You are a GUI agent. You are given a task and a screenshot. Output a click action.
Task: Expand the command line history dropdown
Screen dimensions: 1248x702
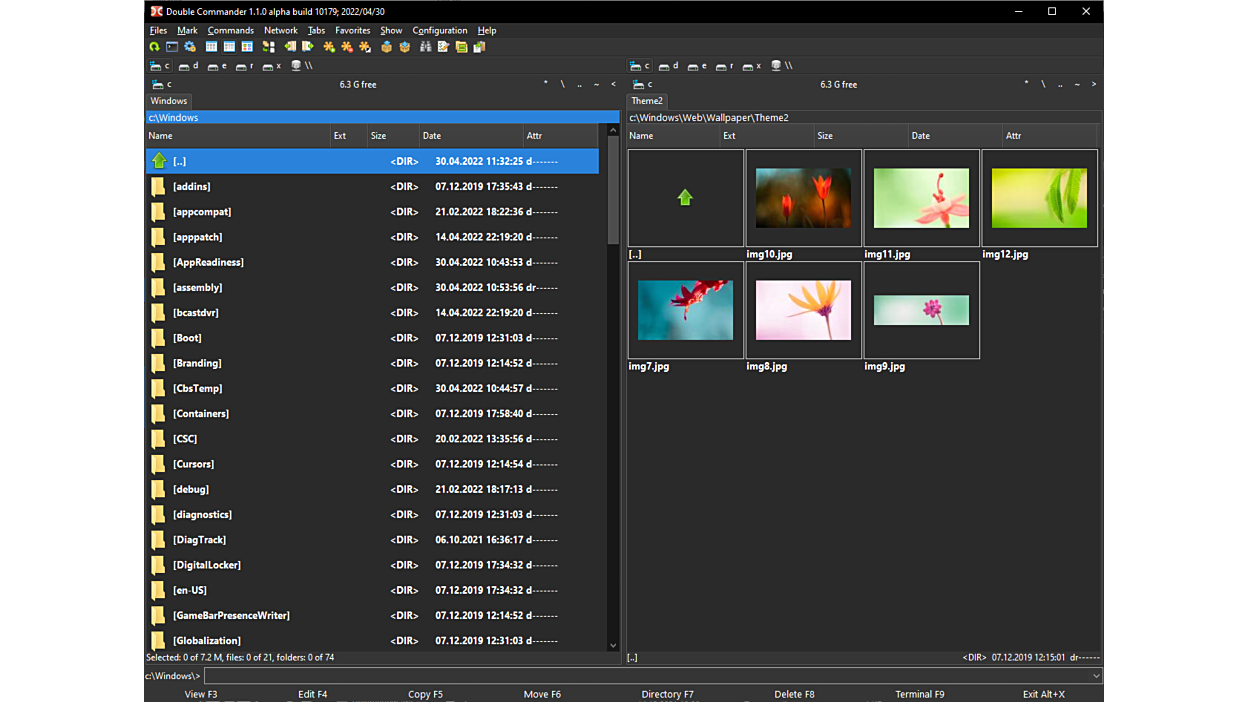pyautogui.click(x=1096, y=676)
